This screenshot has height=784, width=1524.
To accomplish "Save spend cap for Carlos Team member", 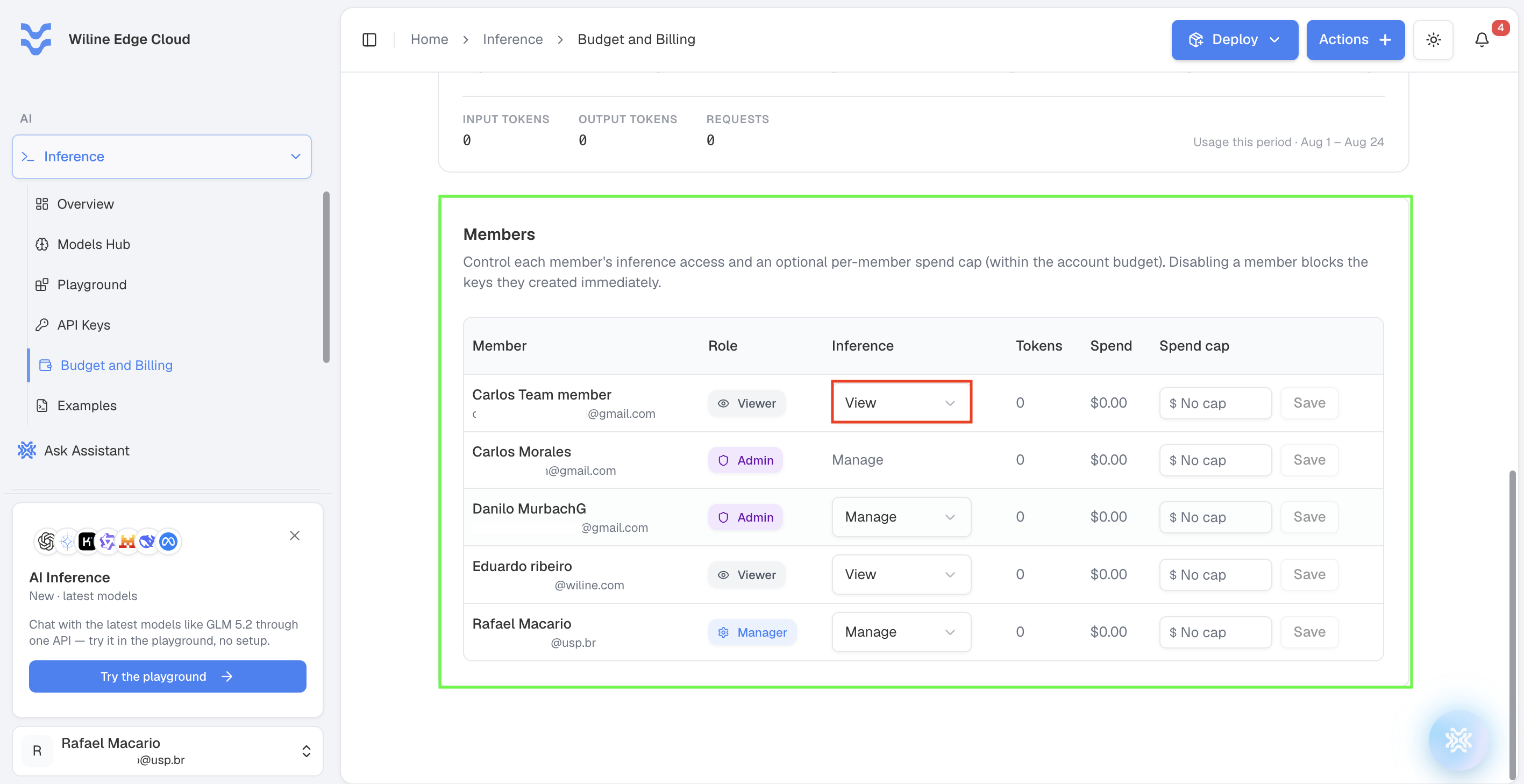I will 1309,403.
